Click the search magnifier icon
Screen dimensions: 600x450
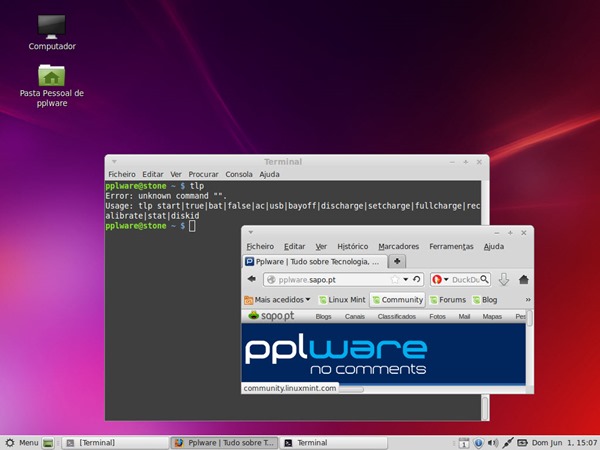[484, 279]
